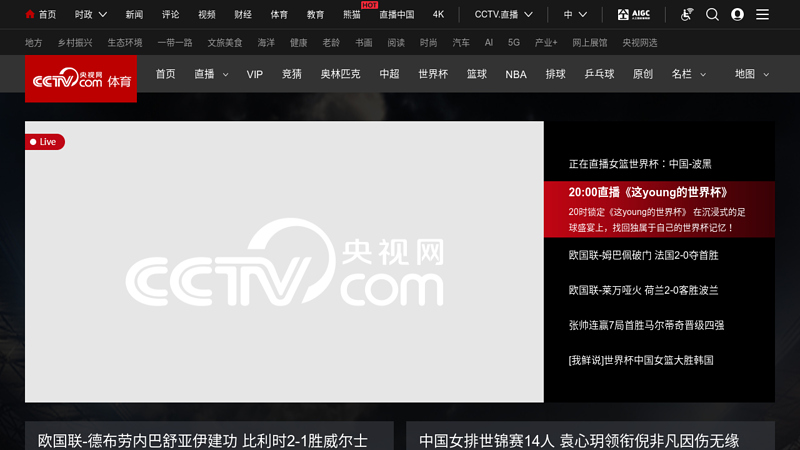The height and width of the screenshot is (450, 800).
Task: Select the NBA tab
Action: tap(516, 74)
